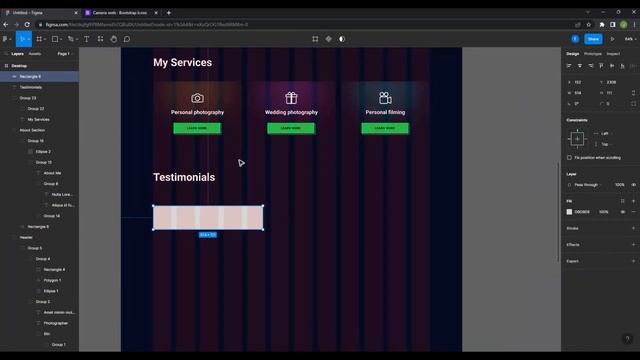Viewport: 640px width, 360px height.
Task: Open the Page 1 pages dropdown
Action: tap(64, 54)
